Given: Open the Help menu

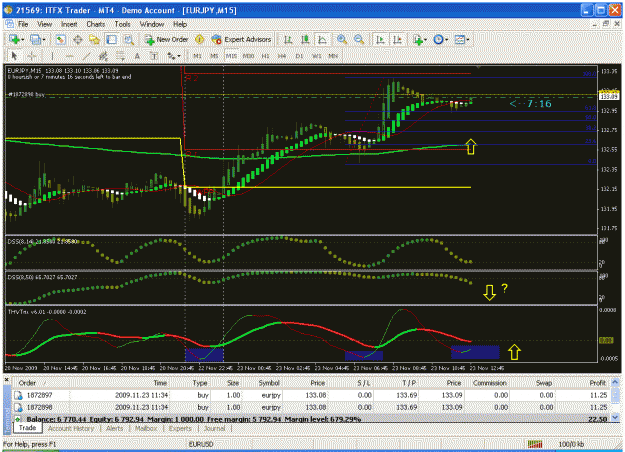Looking at the screenshot, I should (180, 24).
